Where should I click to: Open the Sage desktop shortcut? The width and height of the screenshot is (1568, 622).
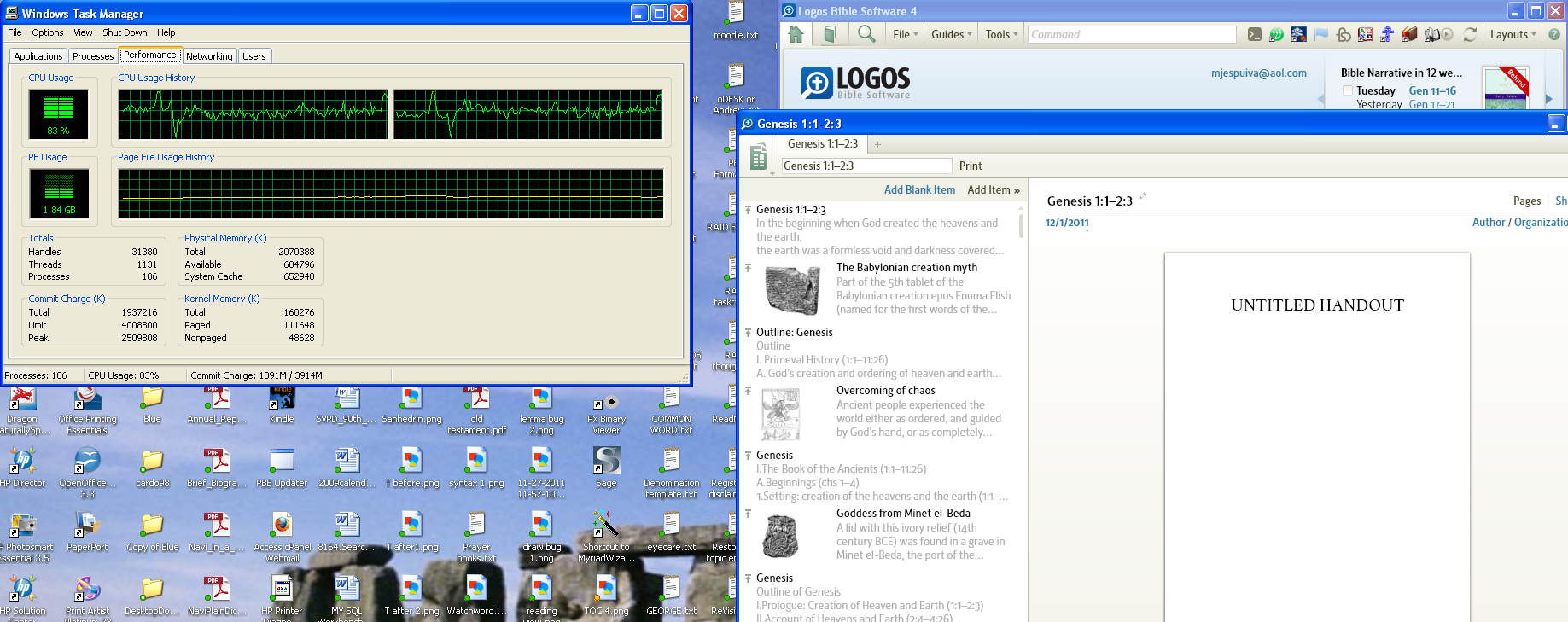click(606, 468)
